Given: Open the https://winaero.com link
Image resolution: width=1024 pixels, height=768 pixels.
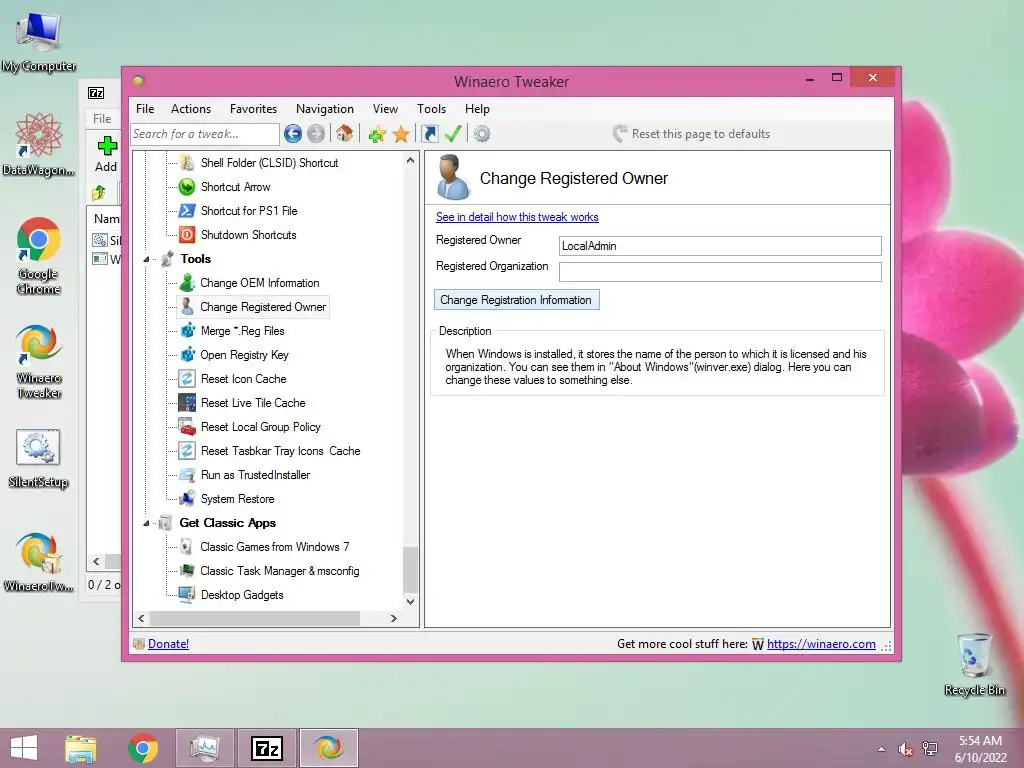Looking at the screenshot, I should 821,644.
